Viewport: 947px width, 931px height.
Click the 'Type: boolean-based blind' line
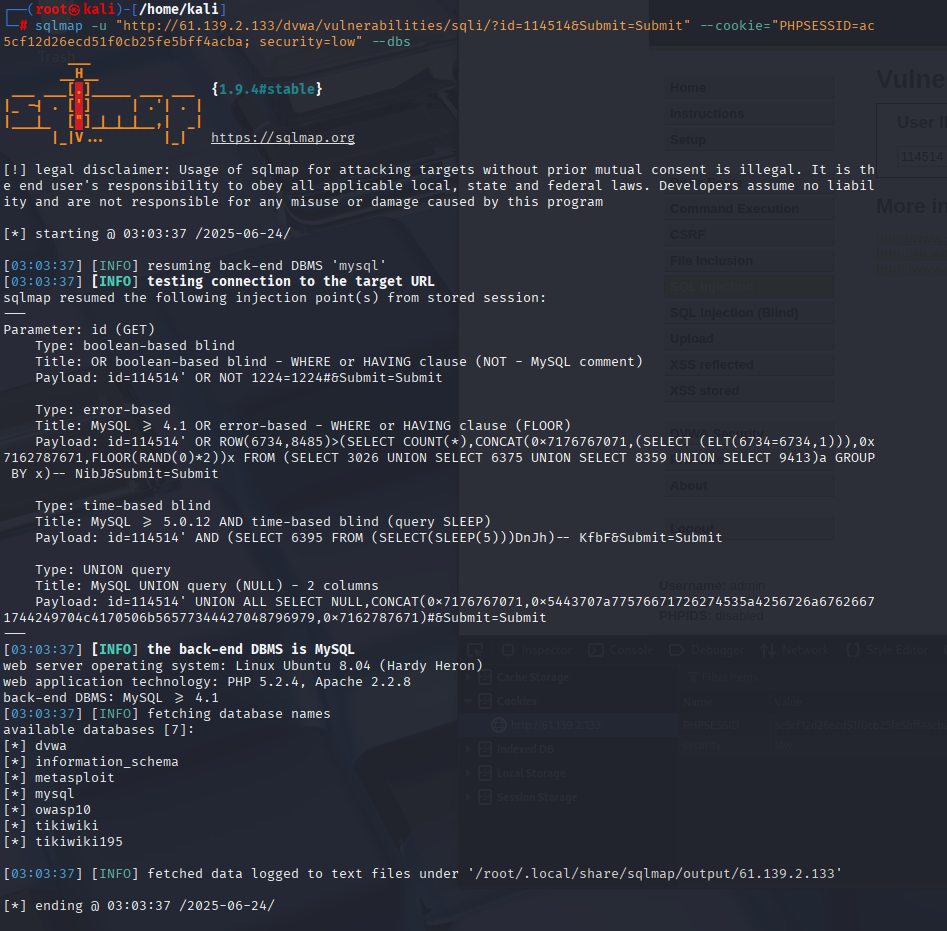tap(135, 345)
